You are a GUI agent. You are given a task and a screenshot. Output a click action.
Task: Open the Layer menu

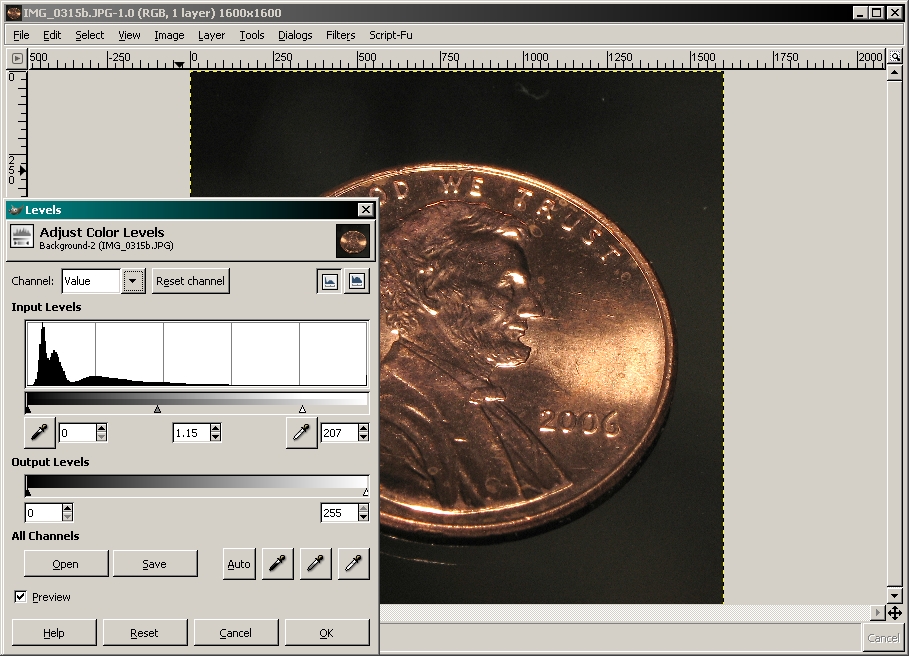click(x=211, y=35)
